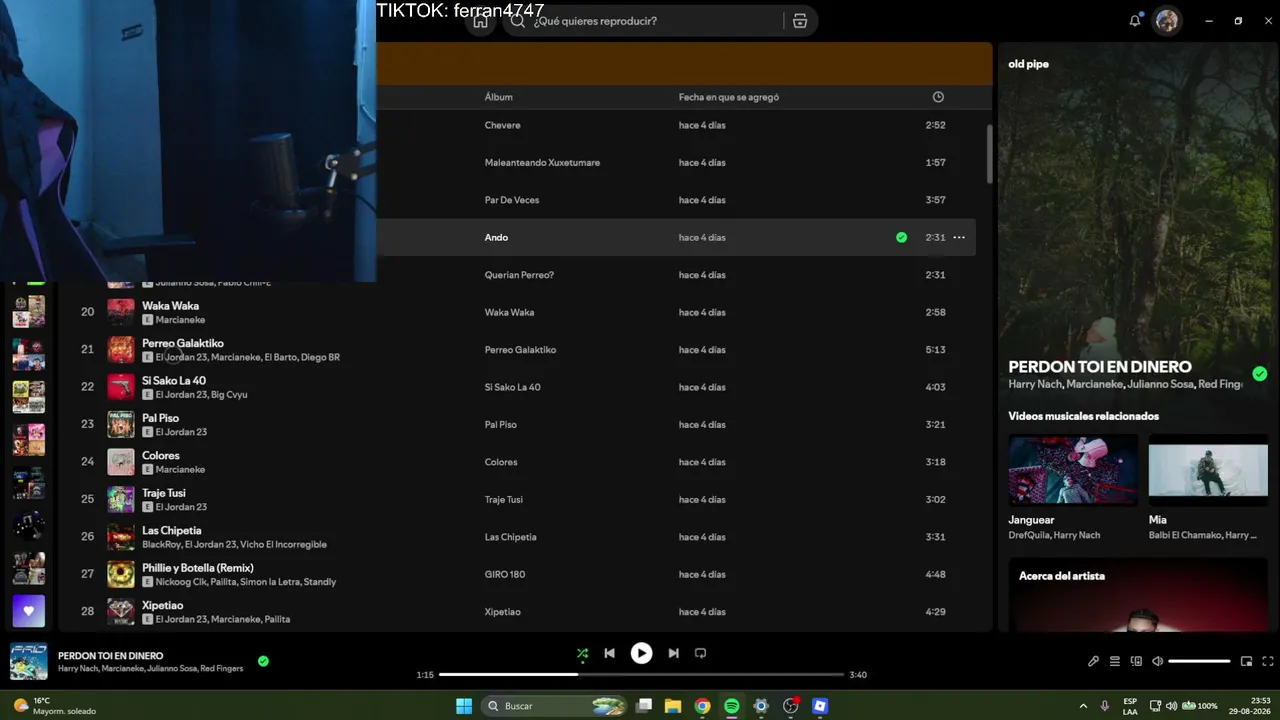
Task: Toggle repeat mode
Action: pos(700,653)
